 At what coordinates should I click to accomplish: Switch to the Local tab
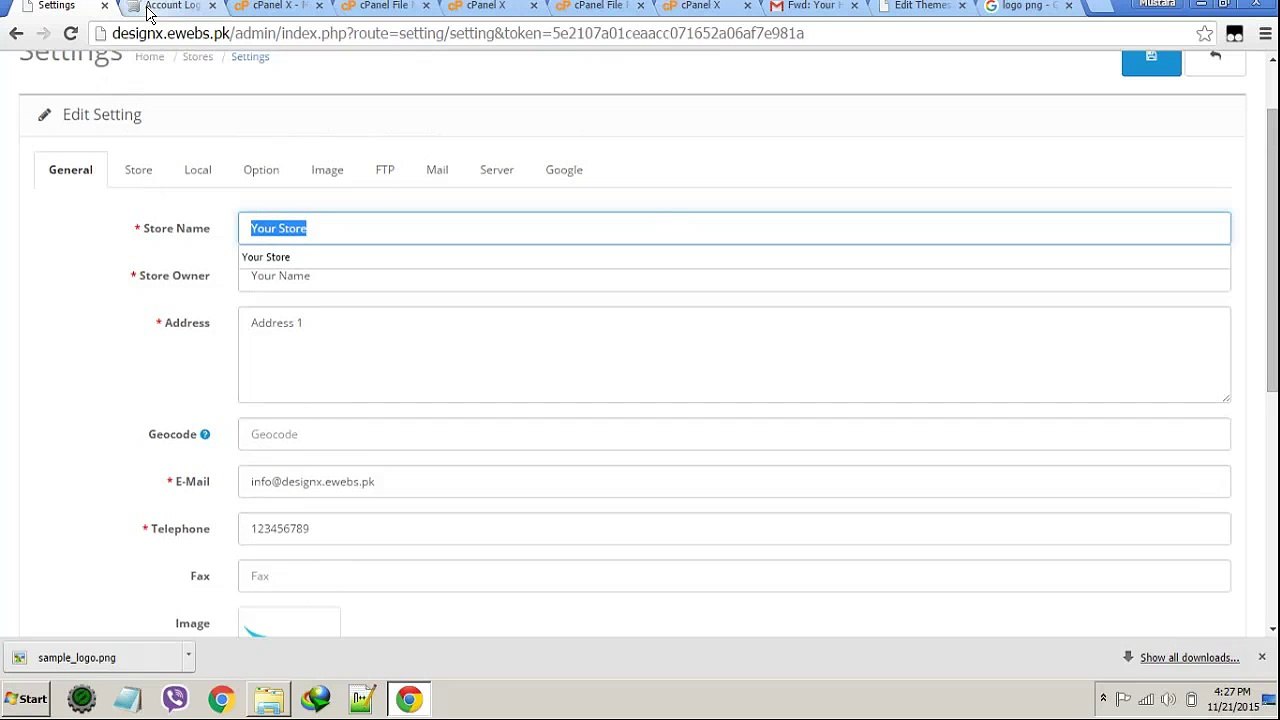pyautogui.click(x=198, y=170)
